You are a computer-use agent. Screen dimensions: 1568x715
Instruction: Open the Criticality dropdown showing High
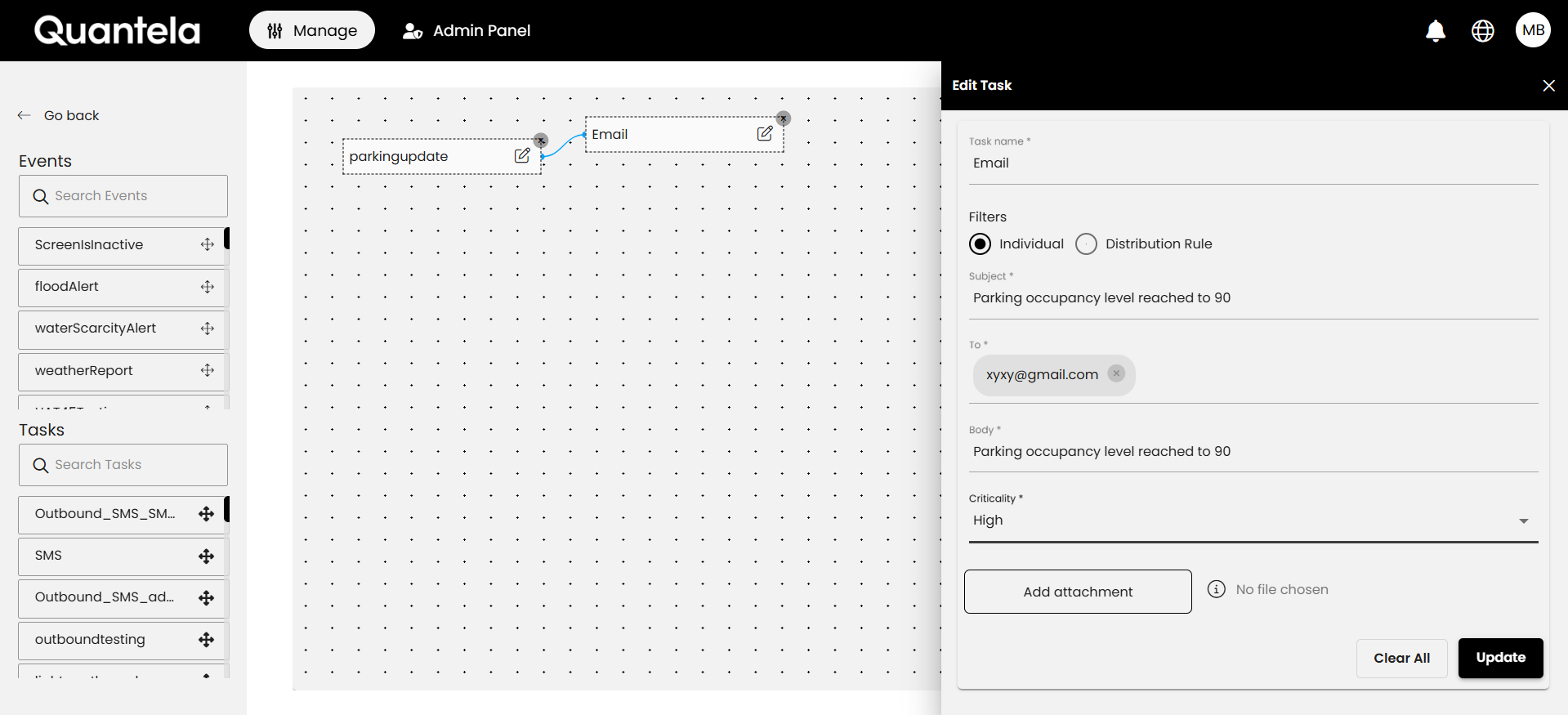1253,521
